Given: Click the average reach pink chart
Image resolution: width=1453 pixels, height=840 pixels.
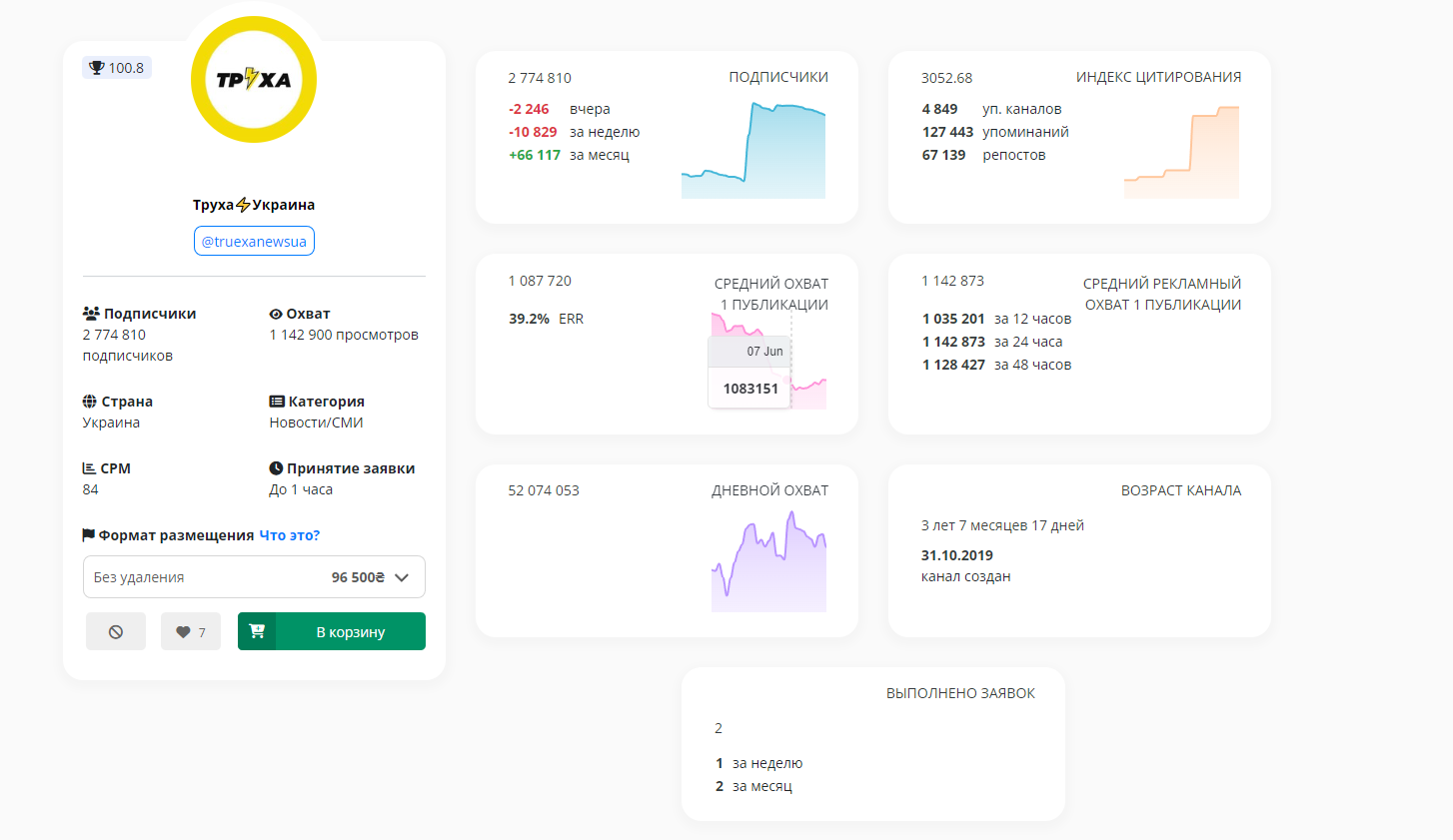Looking at the screenshot, I should click(768, 361).
